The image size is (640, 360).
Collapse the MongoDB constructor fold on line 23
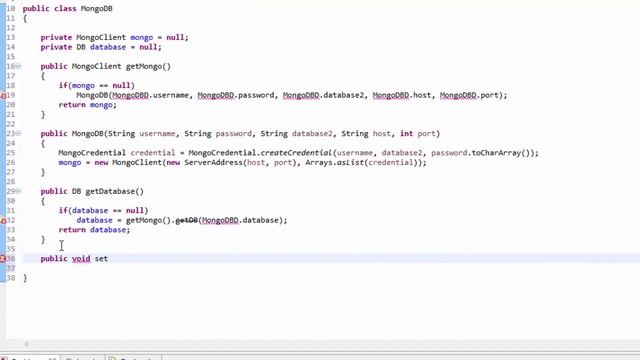pyautogui.click(x=18, y=133)
